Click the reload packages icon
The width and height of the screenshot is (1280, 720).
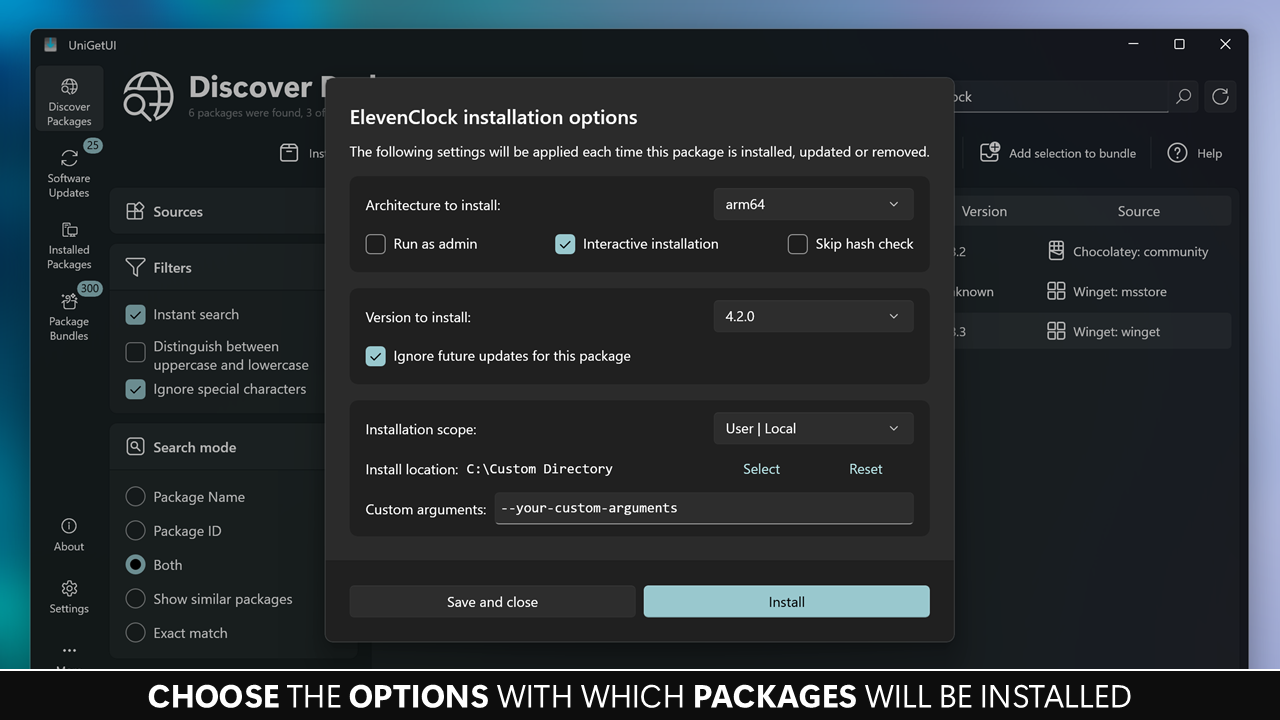tap(1220, 97)
